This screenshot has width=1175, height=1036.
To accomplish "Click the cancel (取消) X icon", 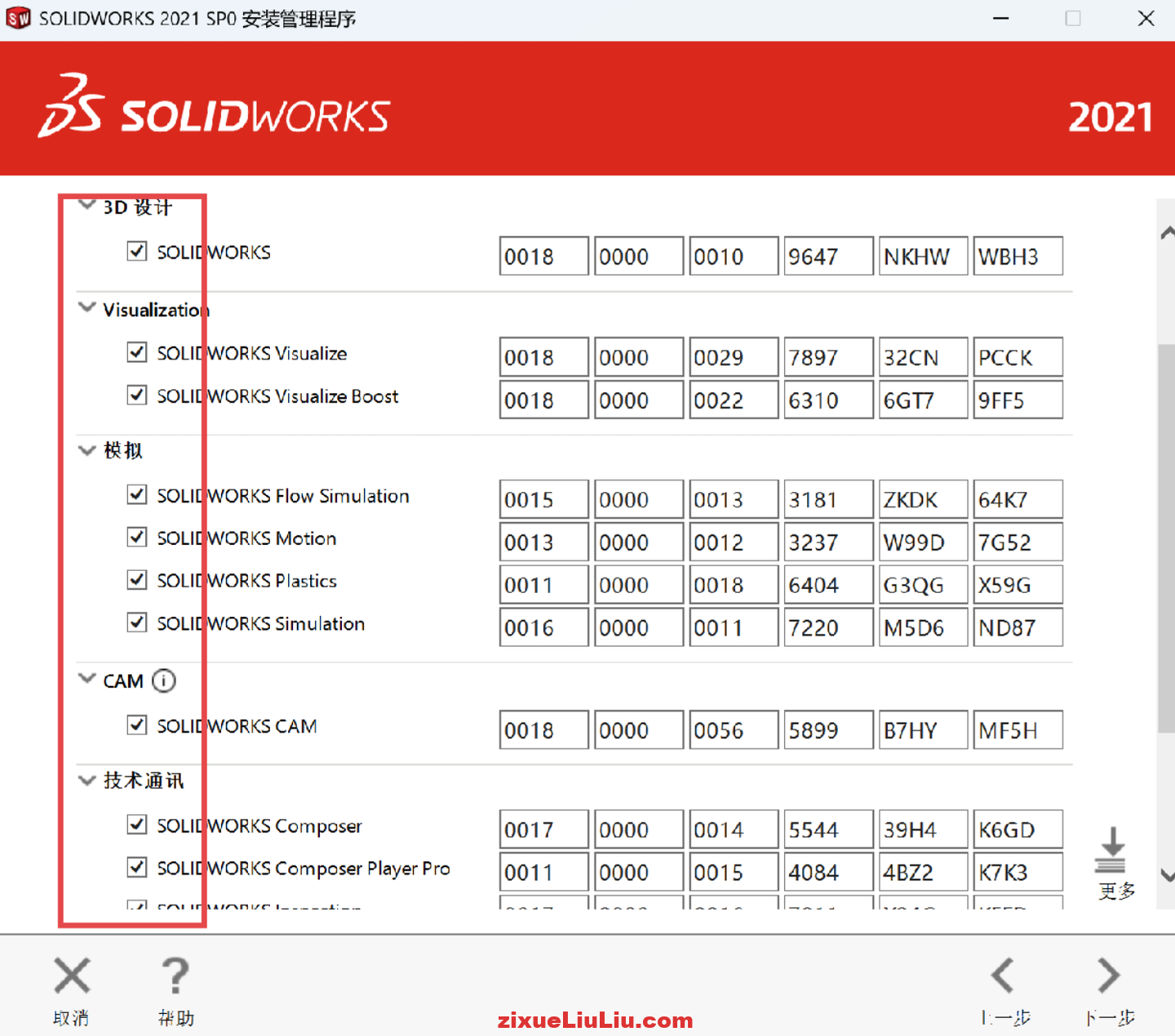I will 71,976.
